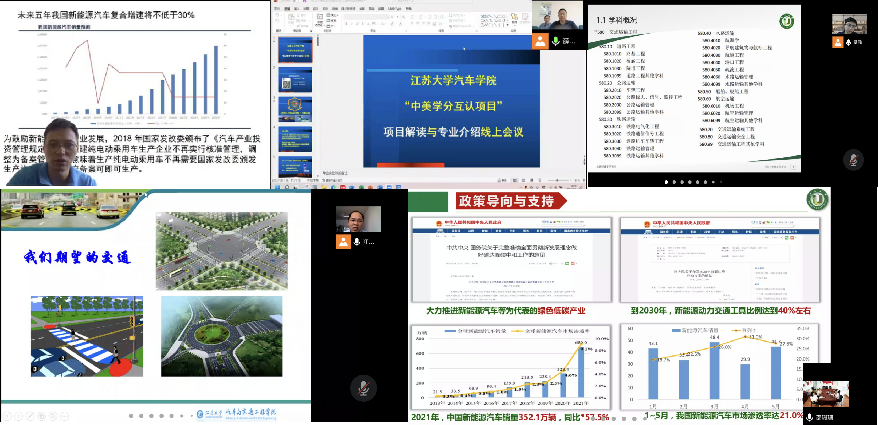Click the orange avatar icon in the PowerPoint panel

pyautogui.click(x=541, y=42)
